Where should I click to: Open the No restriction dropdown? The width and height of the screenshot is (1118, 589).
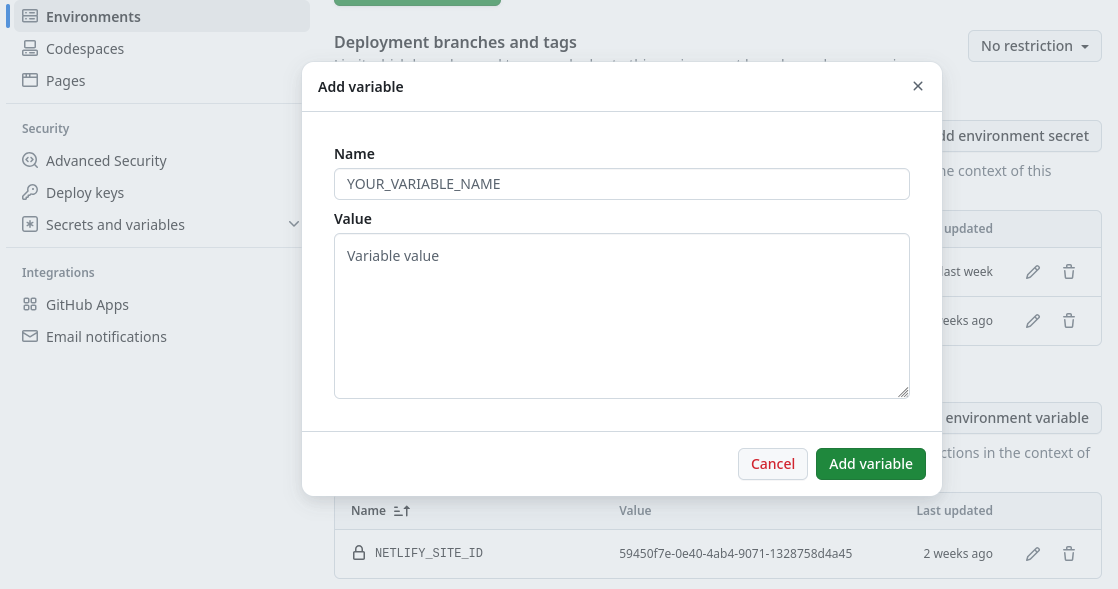coord(1035,46)
